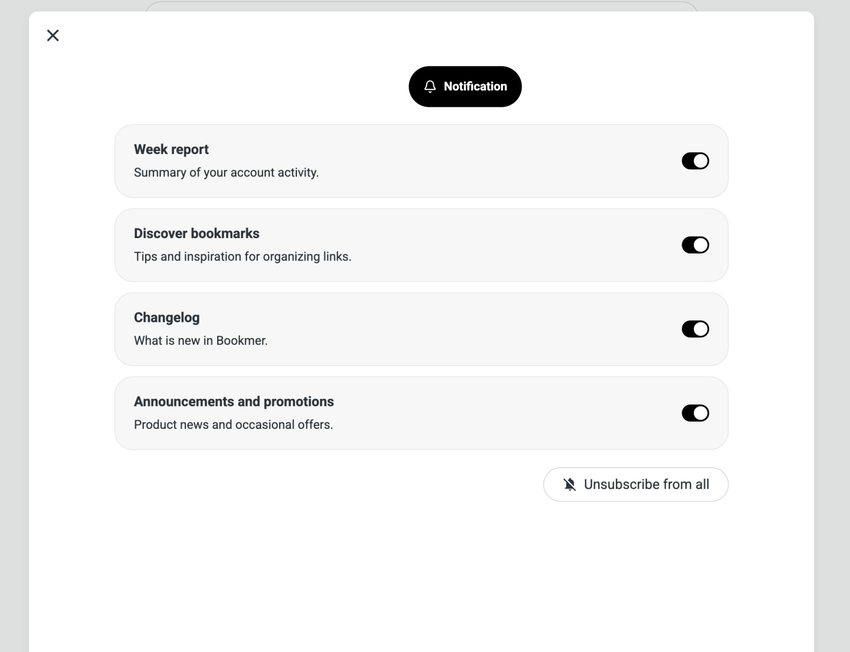850x652 pixels.
Task: Click the Announcements and promotions heading
Action: pos(234,402)
